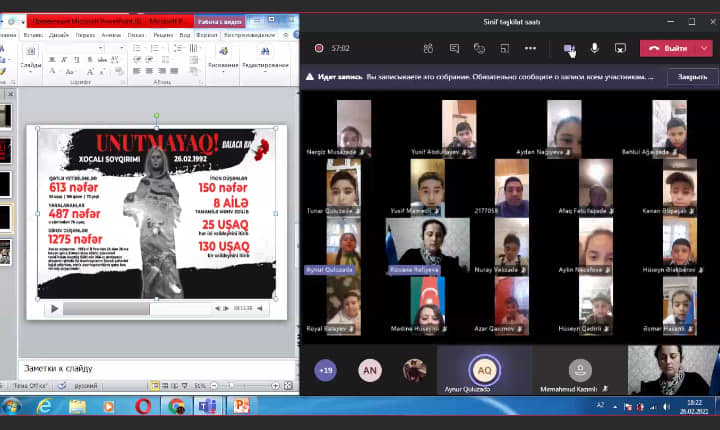Open font name combo box
Viewport: 720px width, 430px height.
point(76,48)
